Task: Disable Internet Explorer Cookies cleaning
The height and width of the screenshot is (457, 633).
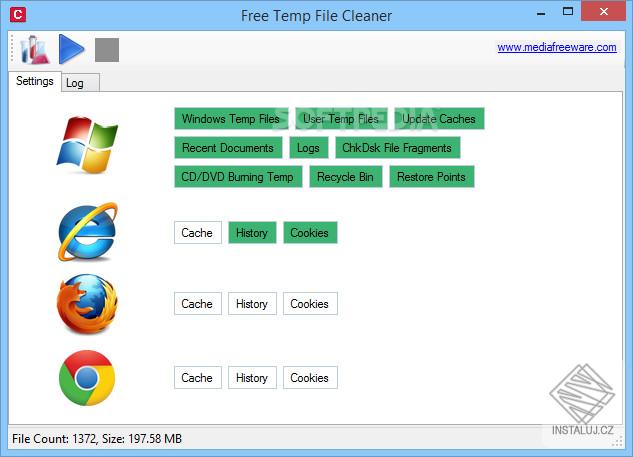Action: pos(310,233)
